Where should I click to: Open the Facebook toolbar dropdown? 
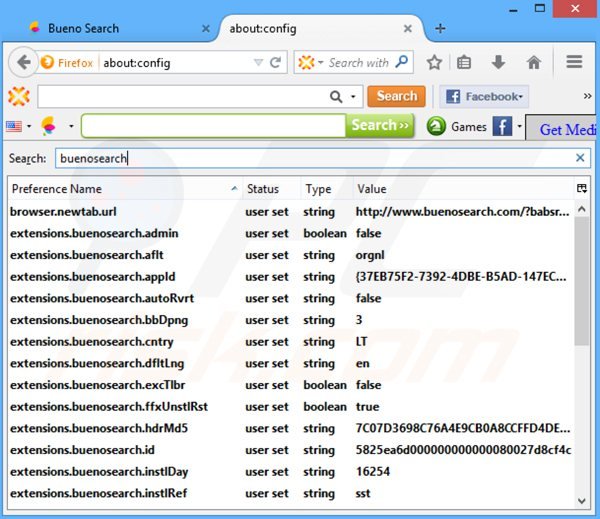point(484,97)
